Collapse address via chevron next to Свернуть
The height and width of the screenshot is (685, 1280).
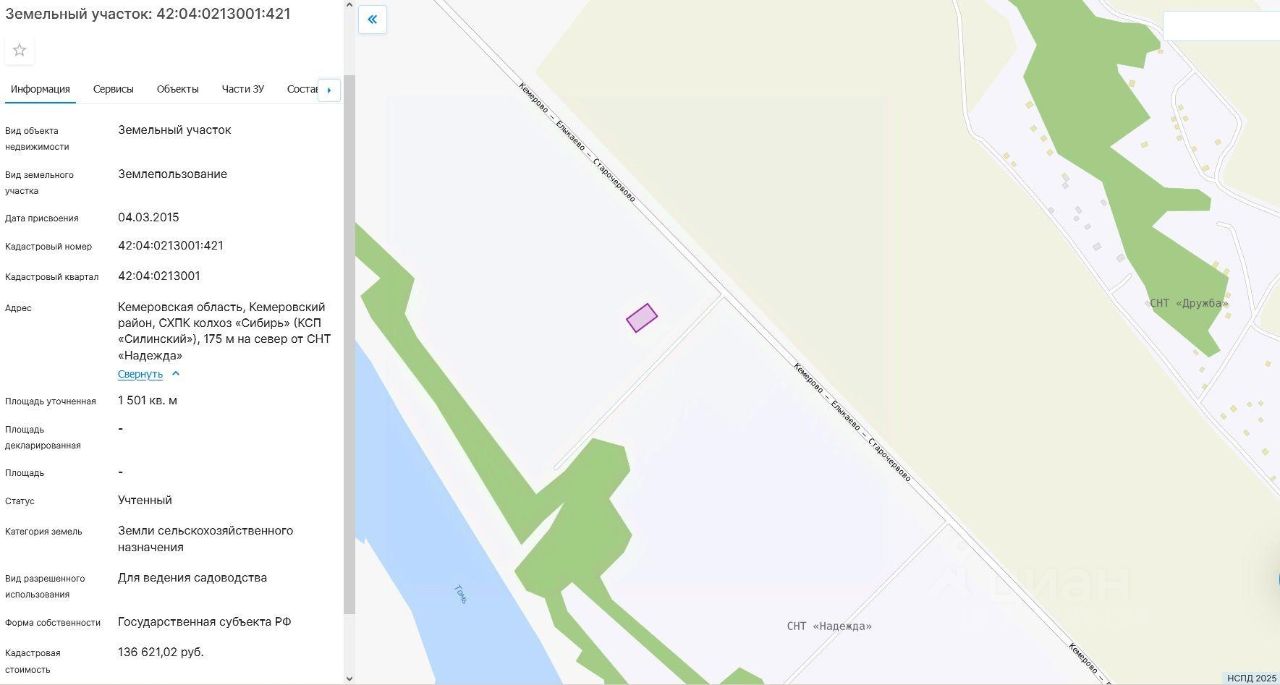(176, 374)
